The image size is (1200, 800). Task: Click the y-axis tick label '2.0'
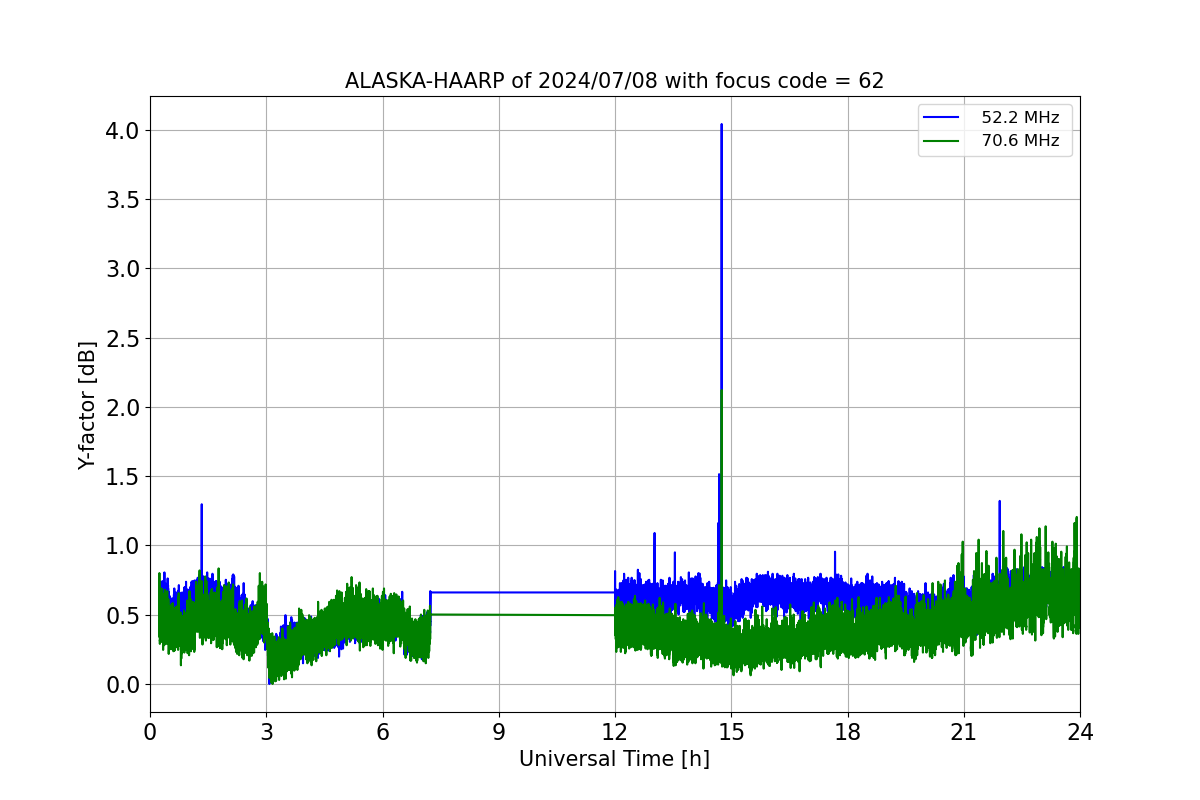125,408
